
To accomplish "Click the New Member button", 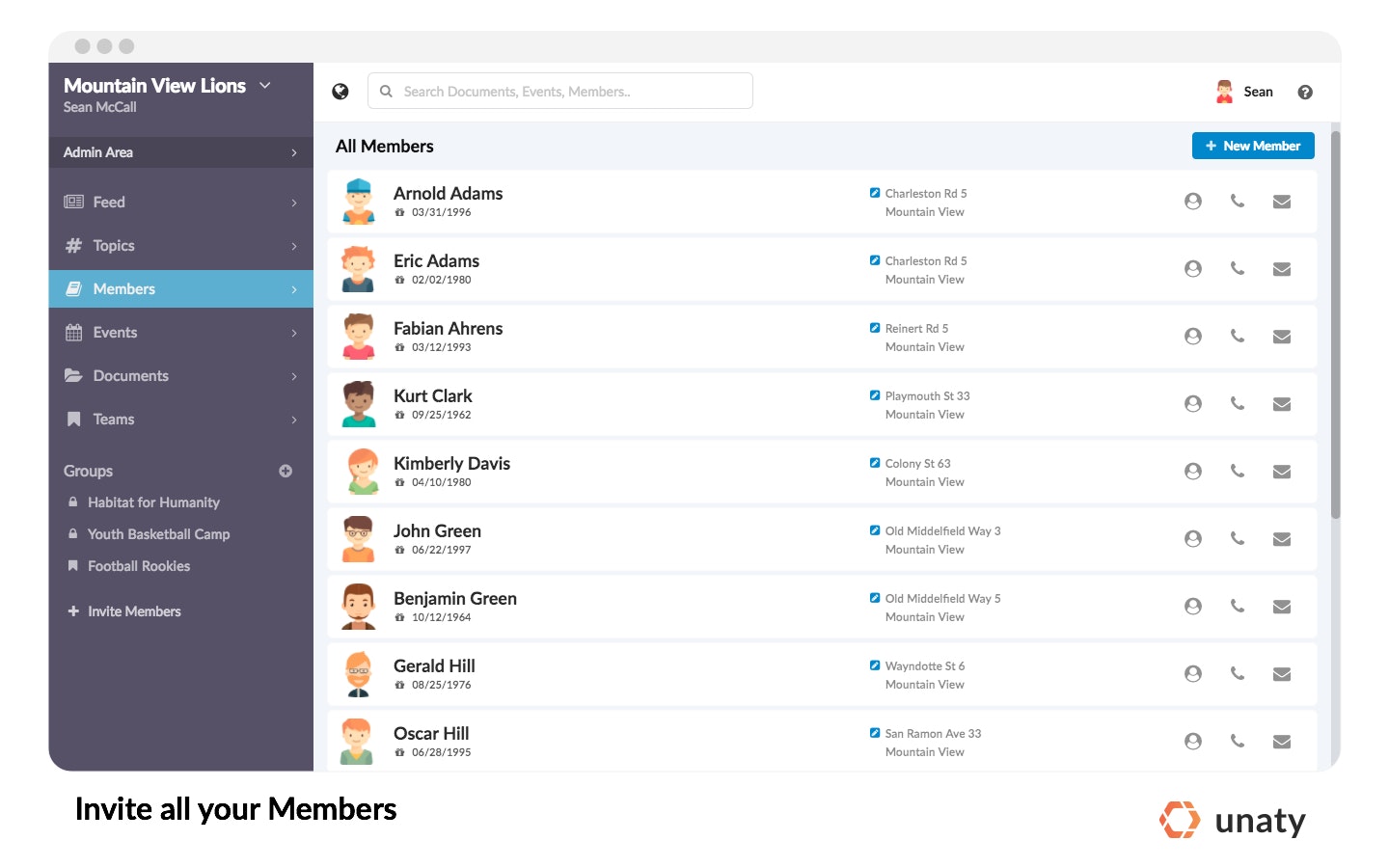I will tap(1253, 146).
